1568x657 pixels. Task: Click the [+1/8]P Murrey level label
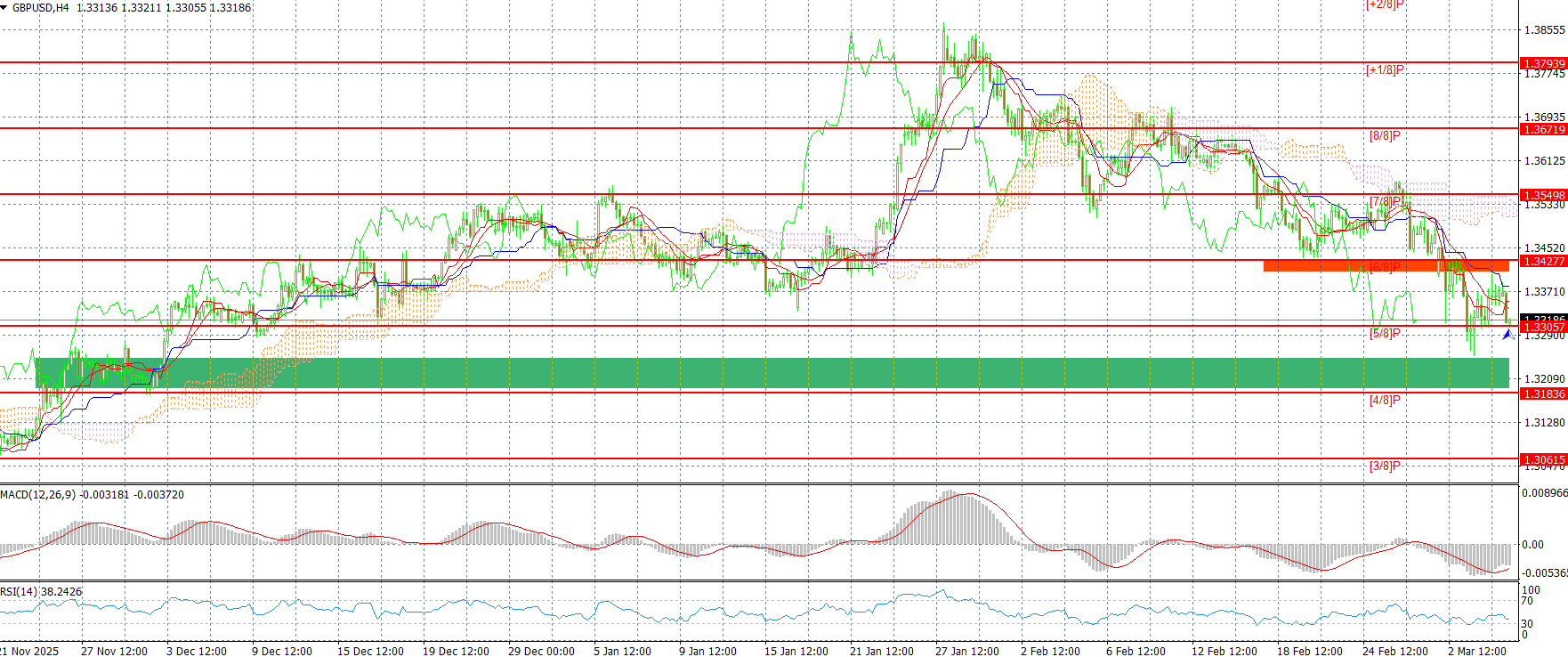(1385, 69)
